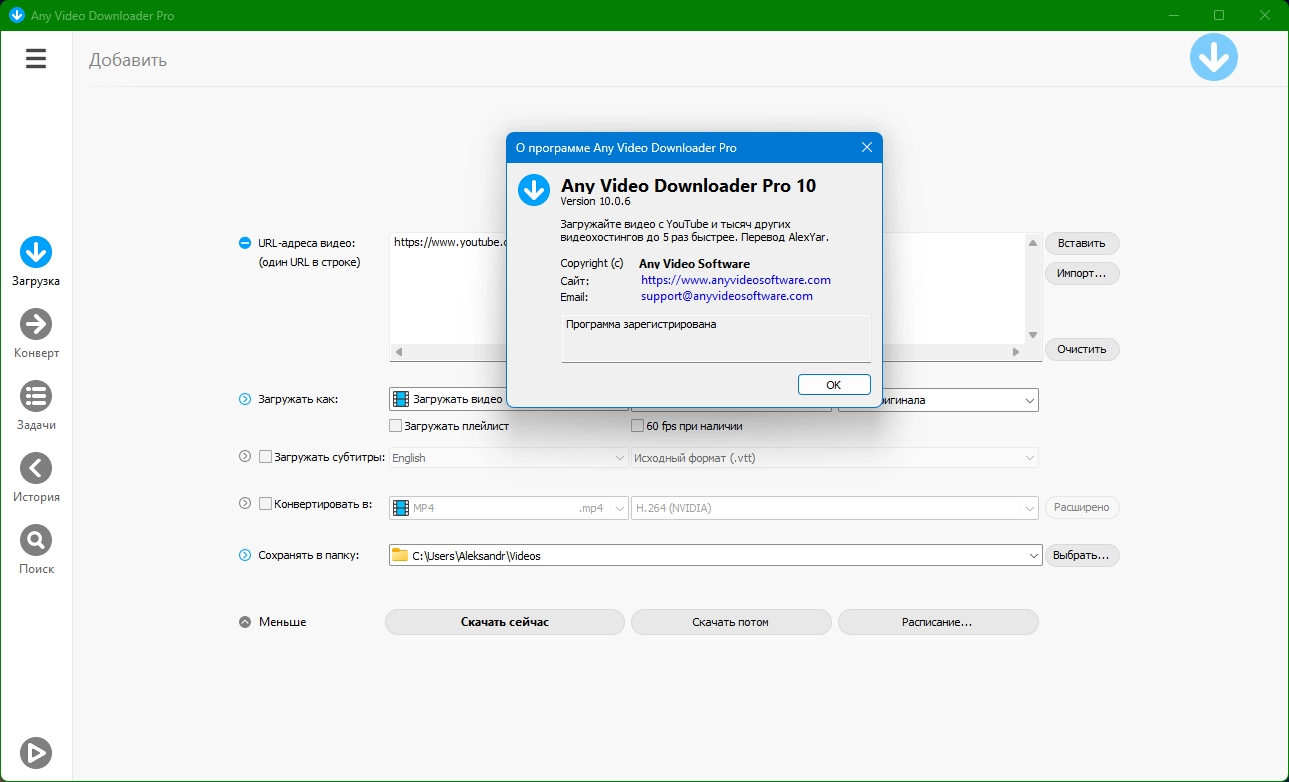Check the Конвертировать в checkbox
The image size is (1289, 782).
click(x=265, y=504)
